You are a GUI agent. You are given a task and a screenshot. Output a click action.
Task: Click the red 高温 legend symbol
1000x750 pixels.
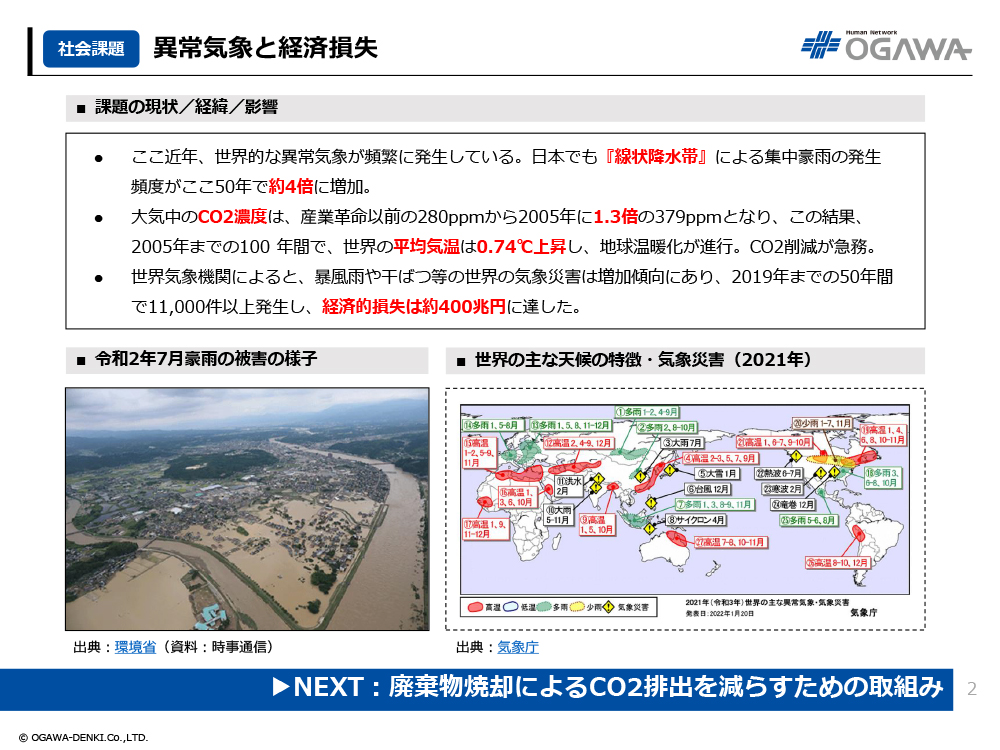pos(475,607)
